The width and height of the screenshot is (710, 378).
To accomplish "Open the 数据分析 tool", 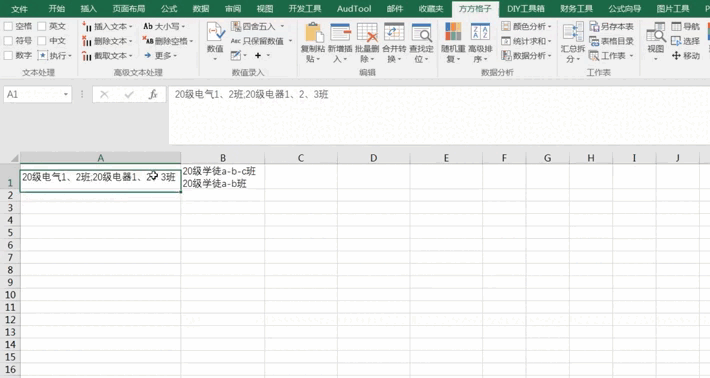I will point(527,55).
